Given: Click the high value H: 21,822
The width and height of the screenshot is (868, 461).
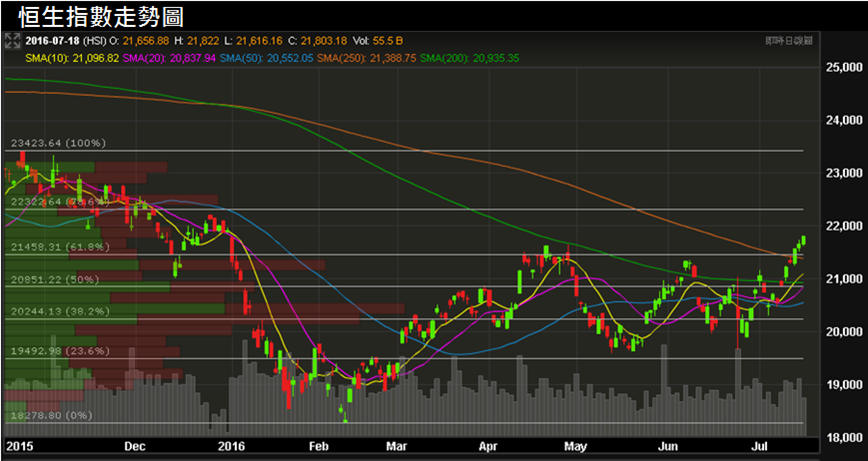Looking at the screenshot, I should tap(195, 42).
